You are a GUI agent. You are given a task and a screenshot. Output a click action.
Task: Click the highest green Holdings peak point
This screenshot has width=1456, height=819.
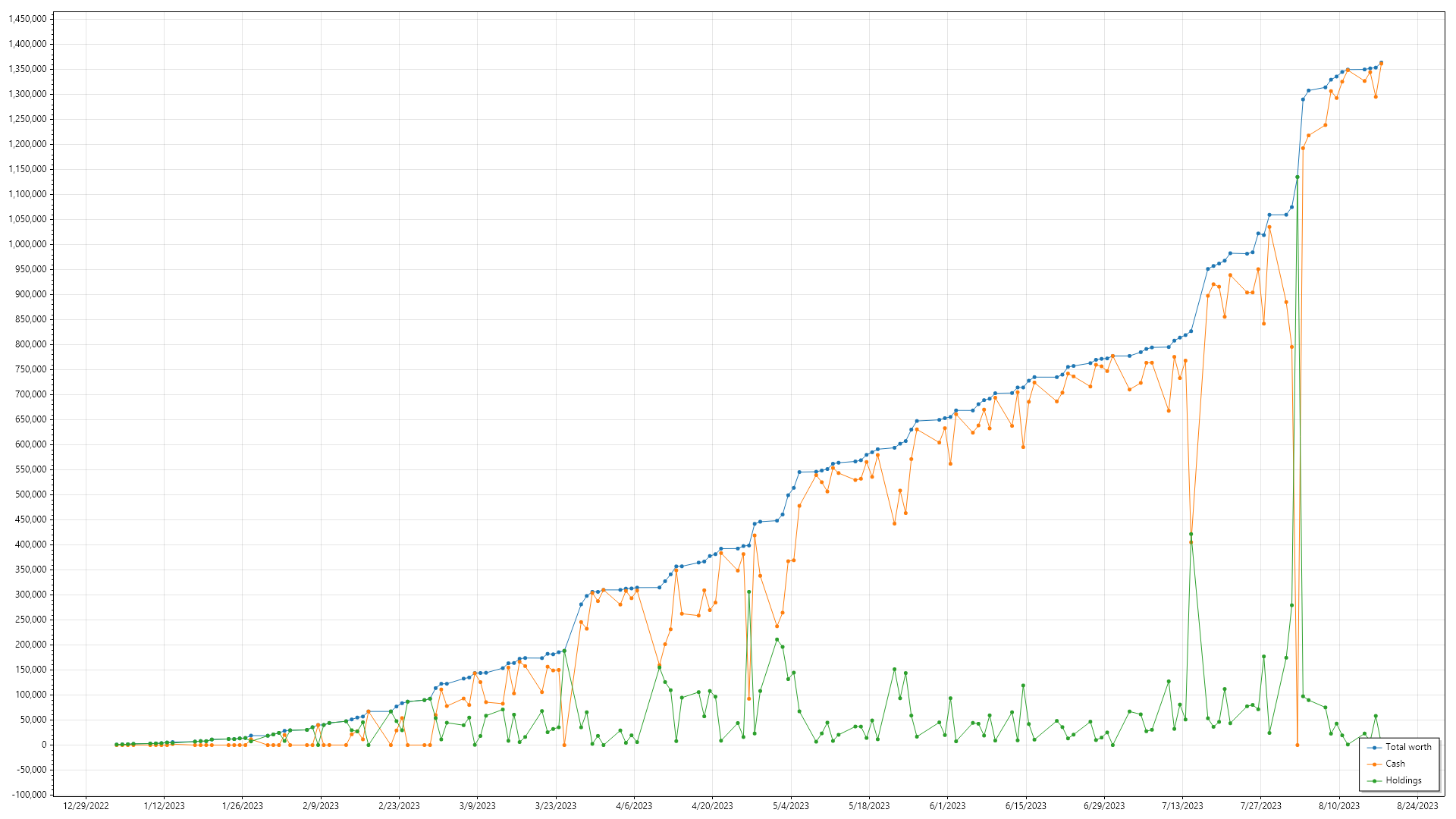click(1298, 177)
